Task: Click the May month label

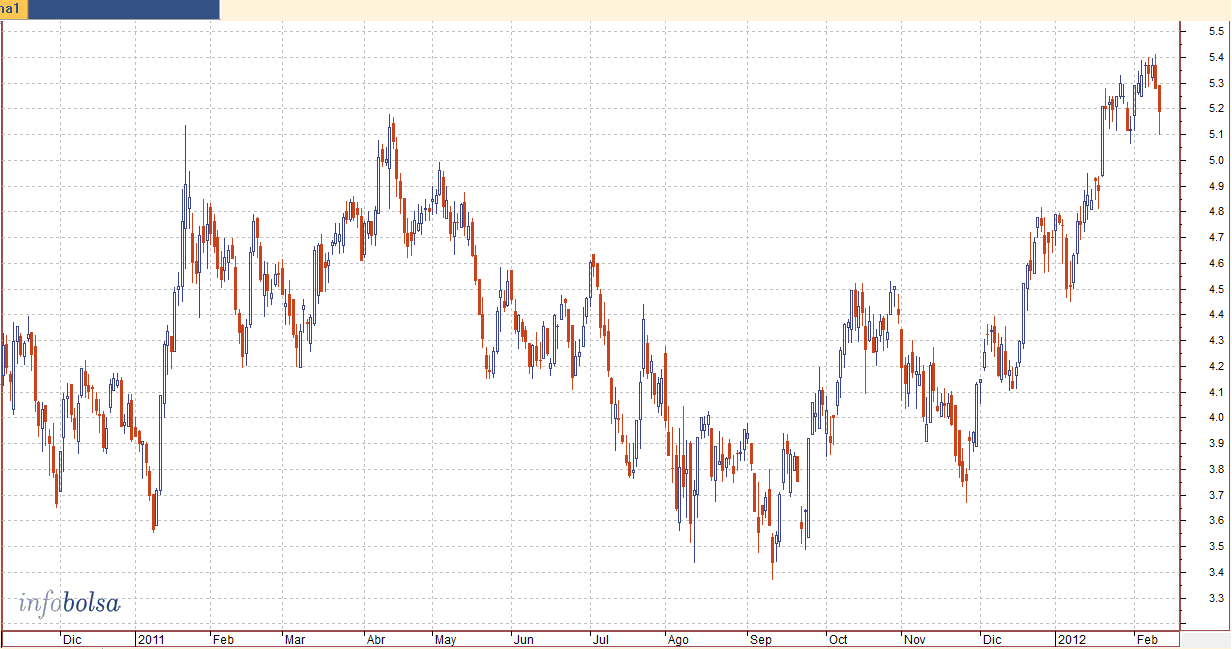Action: [446, 639]
